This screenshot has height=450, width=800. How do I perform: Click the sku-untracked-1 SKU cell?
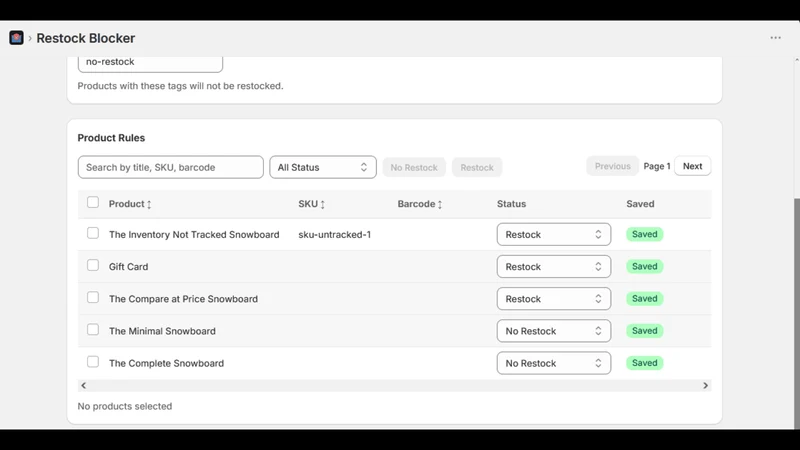(x=335, y=235)
